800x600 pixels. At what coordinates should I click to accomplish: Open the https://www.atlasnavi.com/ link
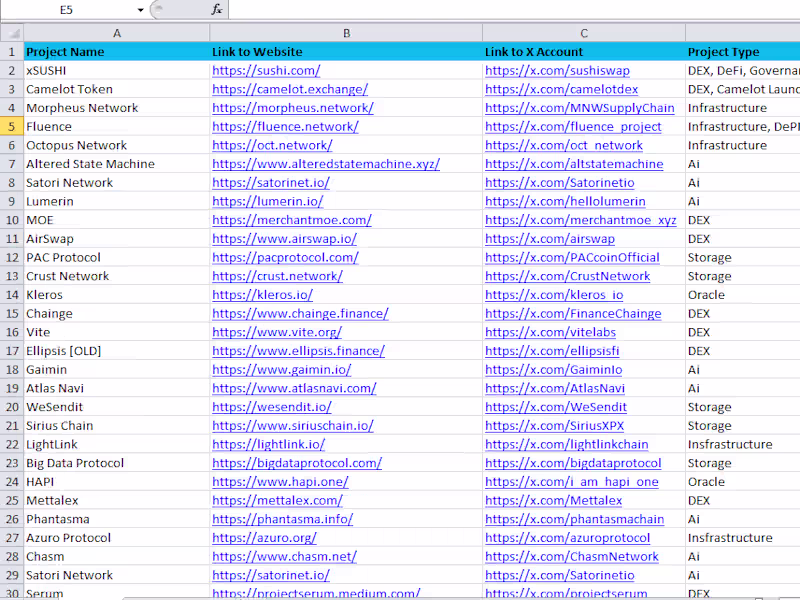point(294,388)
